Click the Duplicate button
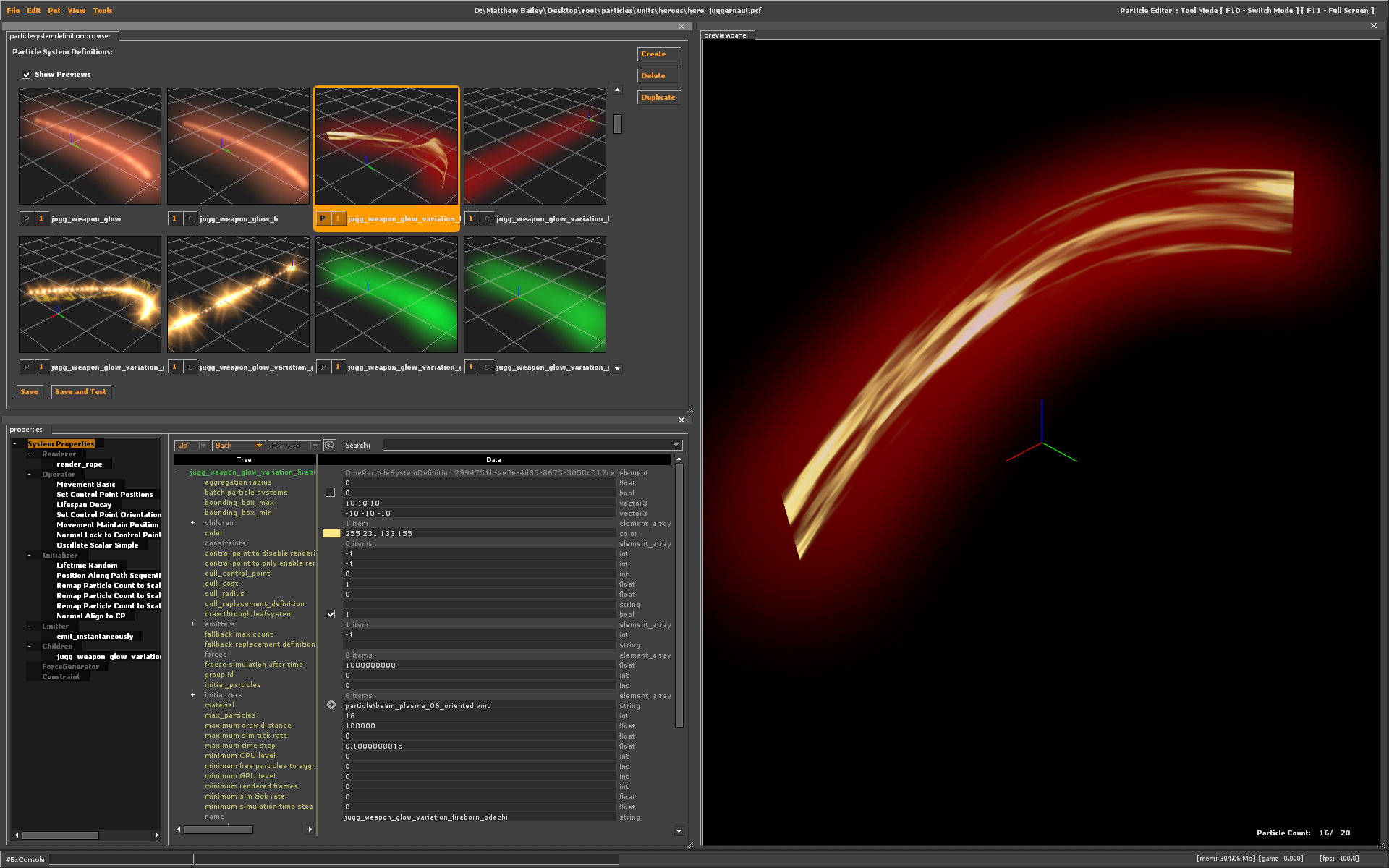 coord(659,98)
